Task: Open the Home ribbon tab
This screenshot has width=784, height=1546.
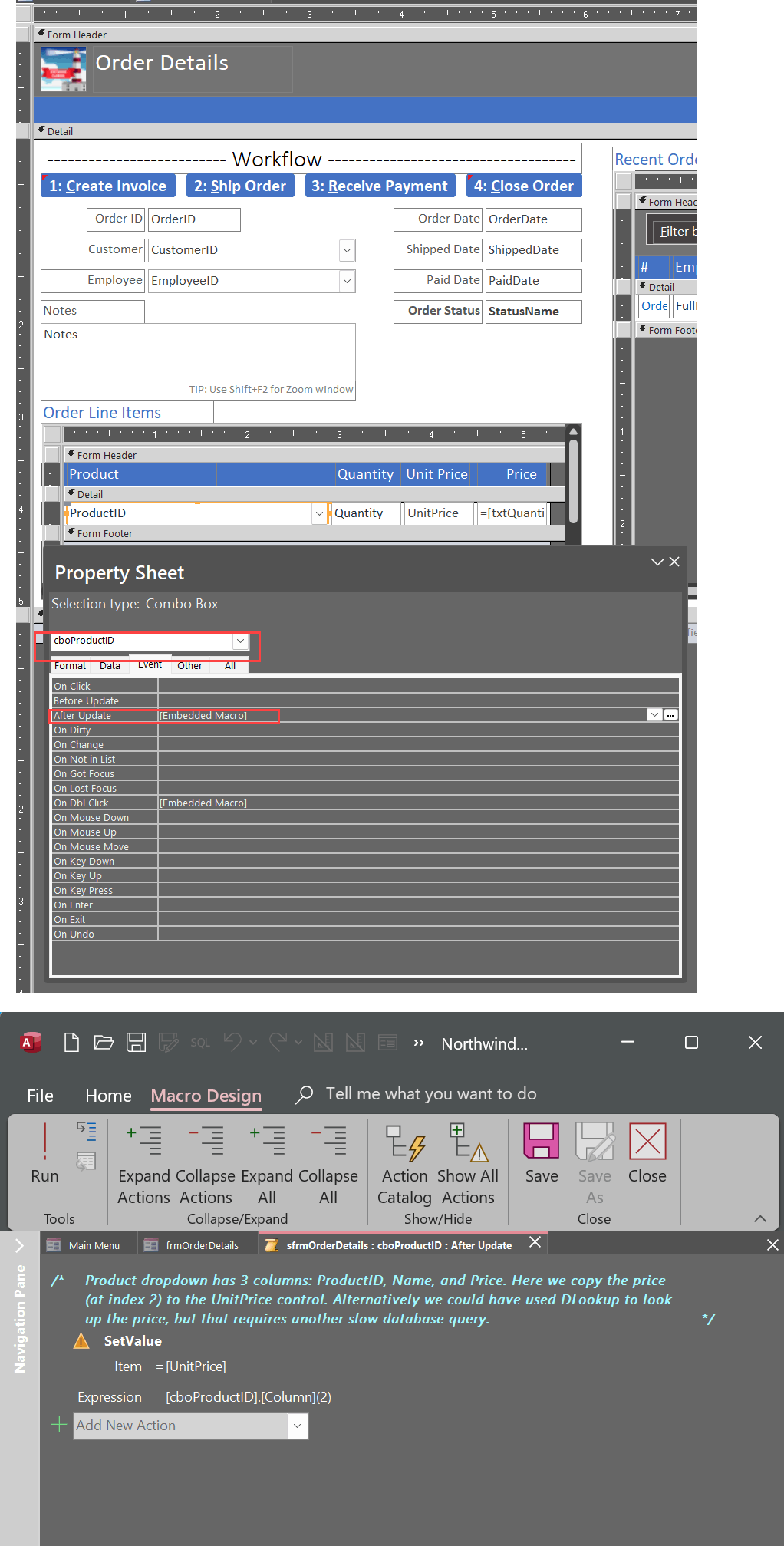Action: tap(108, 1096)
